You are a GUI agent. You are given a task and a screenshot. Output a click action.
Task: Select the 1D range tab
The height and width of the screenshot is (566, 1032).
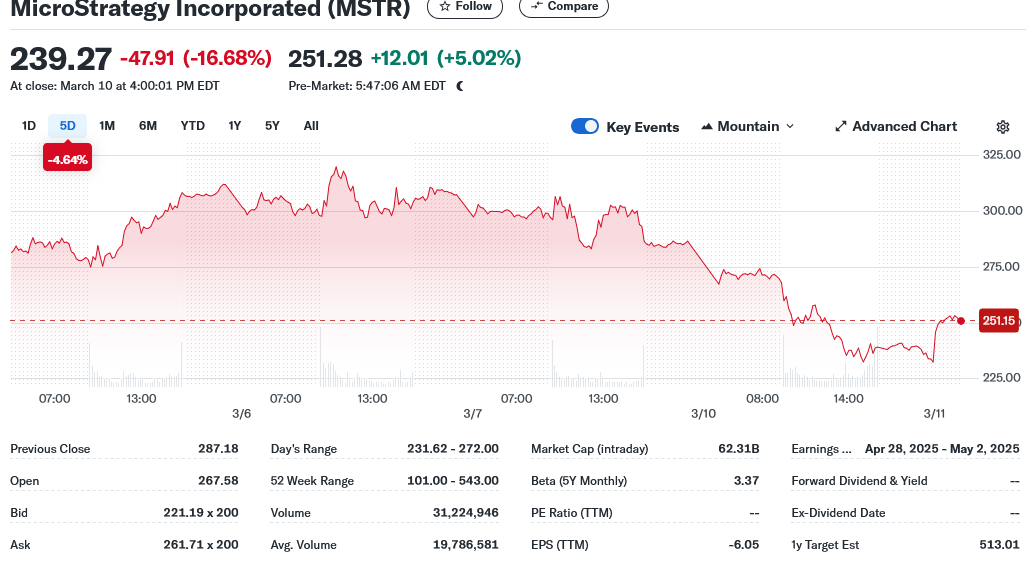click(x=28, y=126)
